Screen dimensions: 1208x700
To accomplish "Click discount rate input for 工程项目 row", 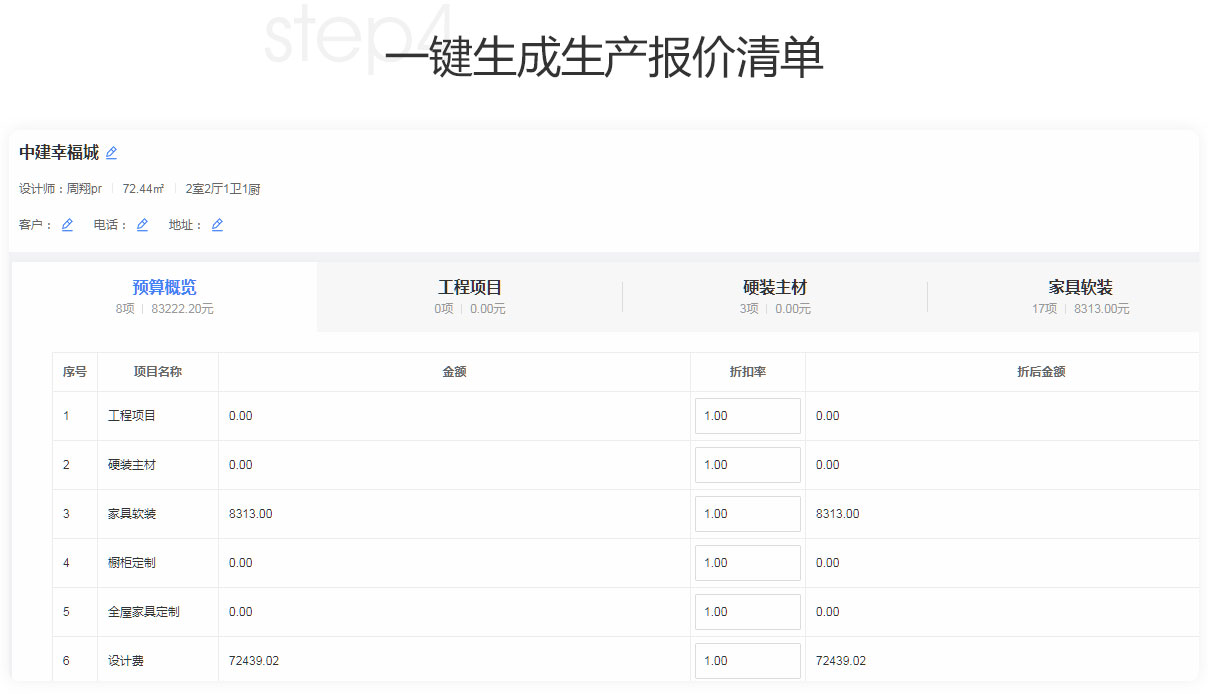I will [747, 416].
